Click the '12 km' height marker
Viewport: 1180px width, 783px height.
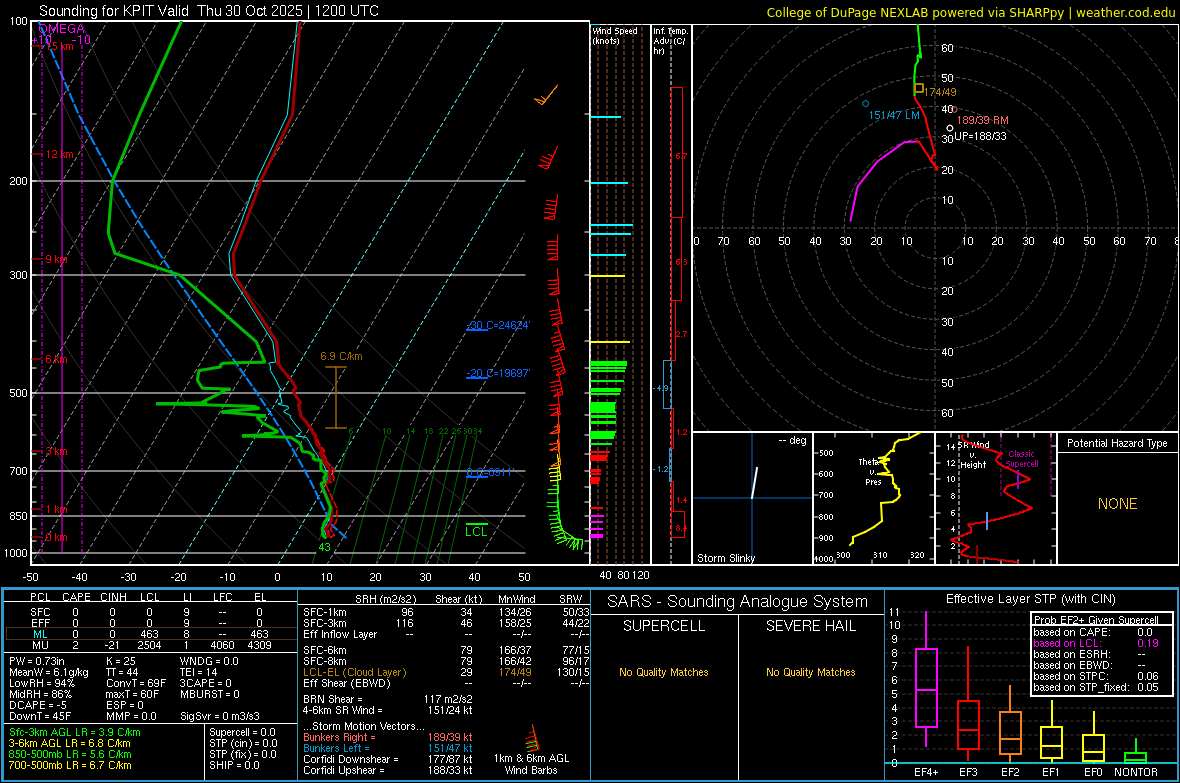(59, 154)
